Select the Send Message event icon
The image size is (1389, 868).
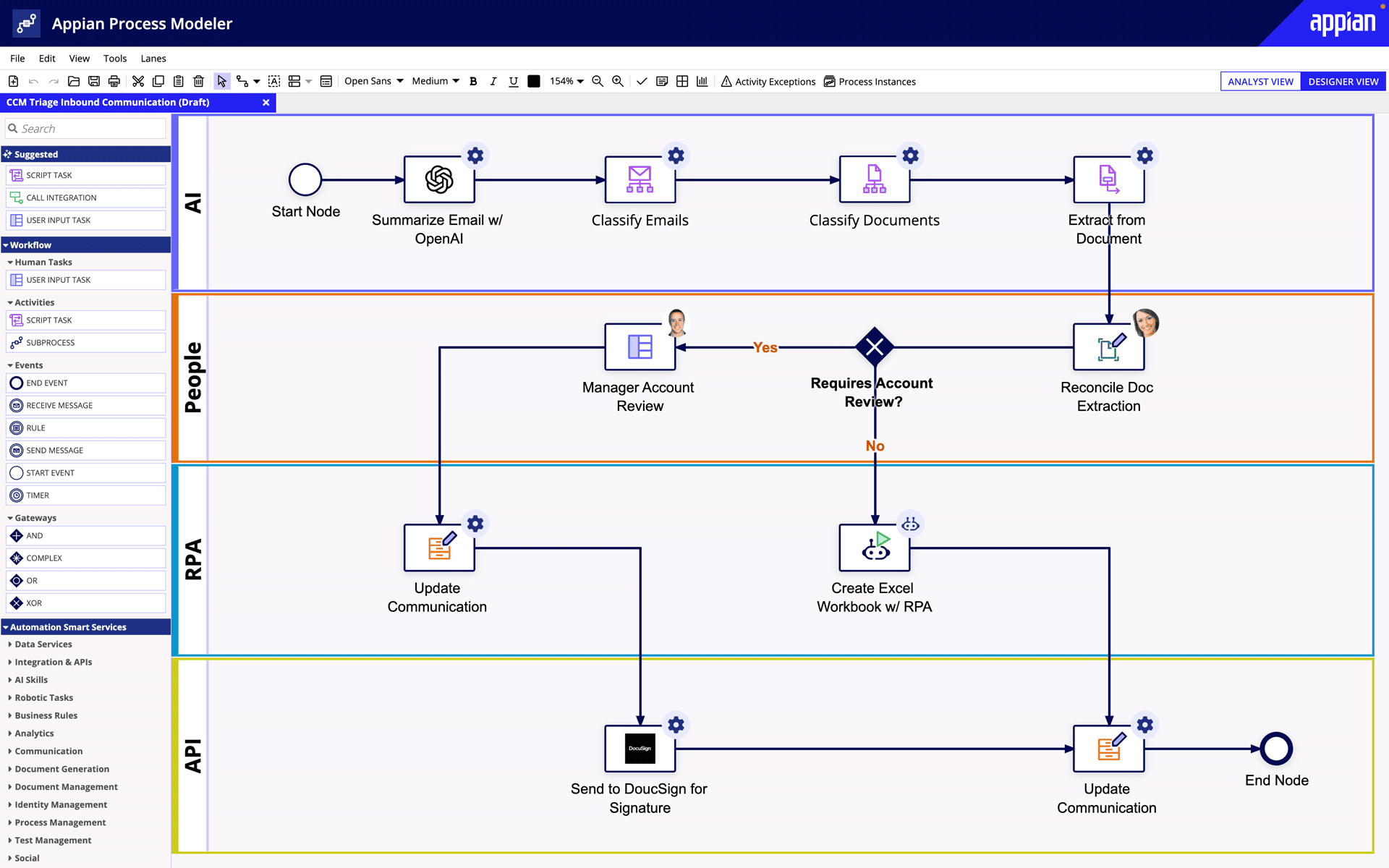pyautogui.click(x=16, y=450)
